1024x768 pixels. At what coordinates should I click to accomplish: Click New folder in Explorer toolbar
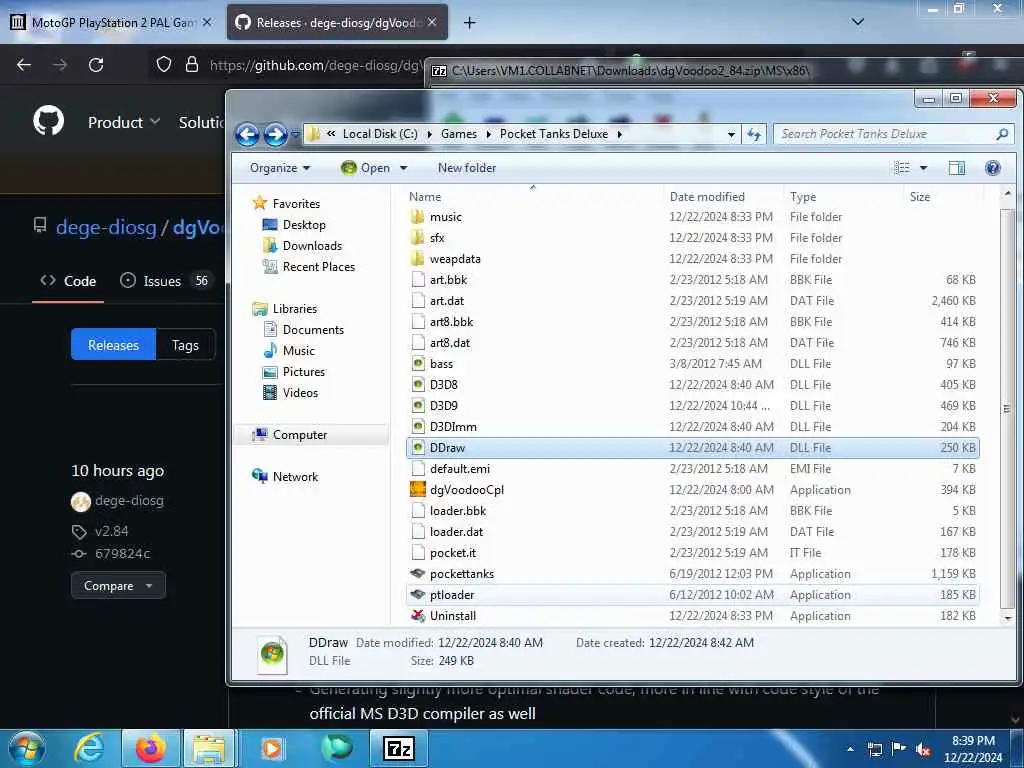[x=467, y=168]
